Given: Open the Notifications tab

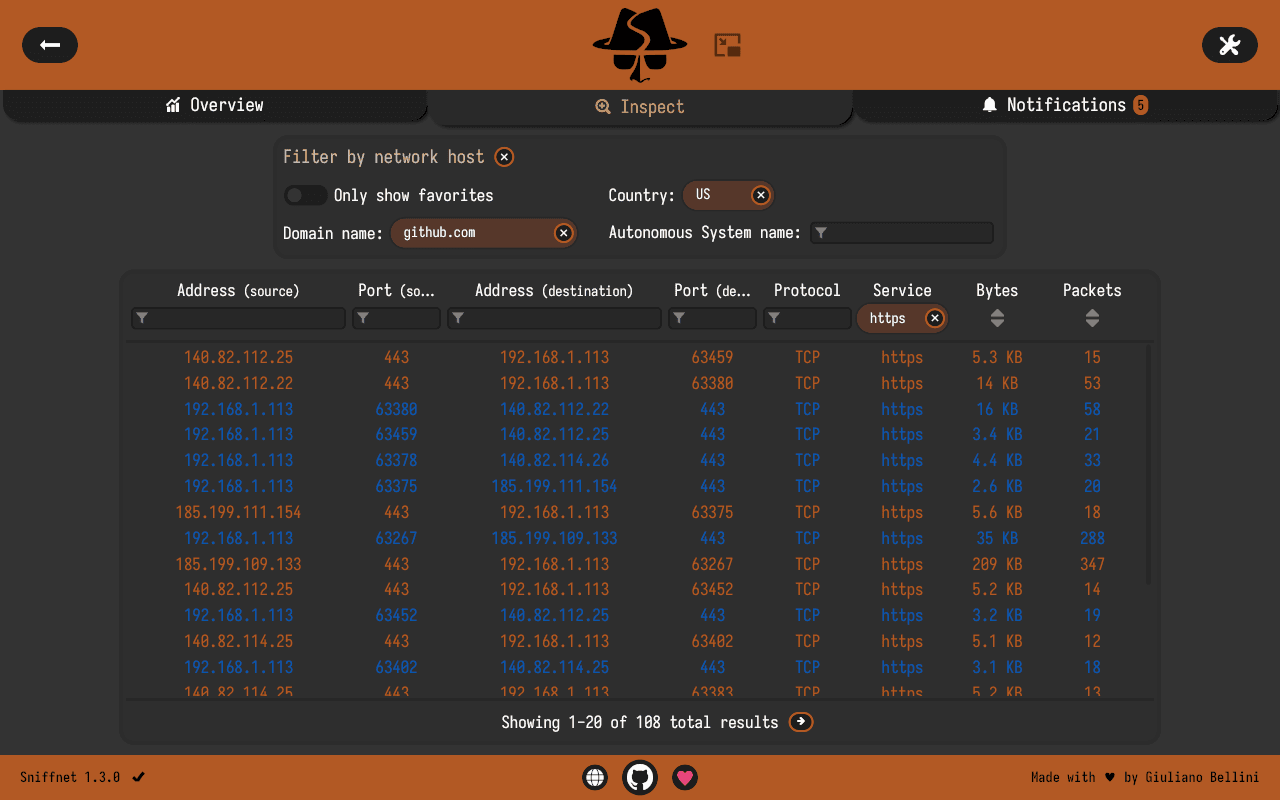Looking at the screenshot, I should pos(1066,105).
